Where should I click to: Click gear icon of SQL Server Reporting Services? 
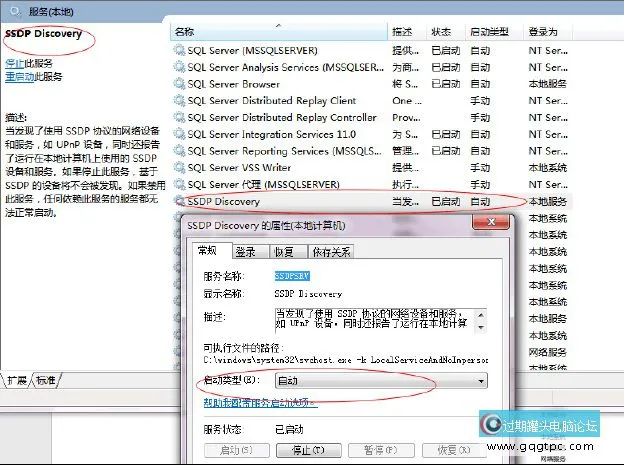tap(179, 151)
